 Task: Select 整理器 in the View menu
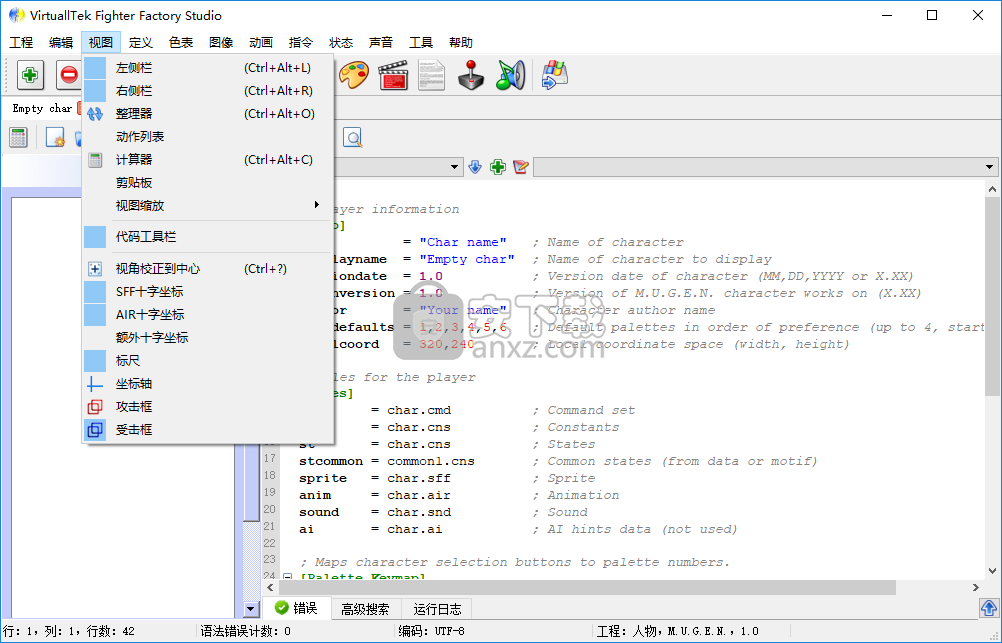pos(208,114)
